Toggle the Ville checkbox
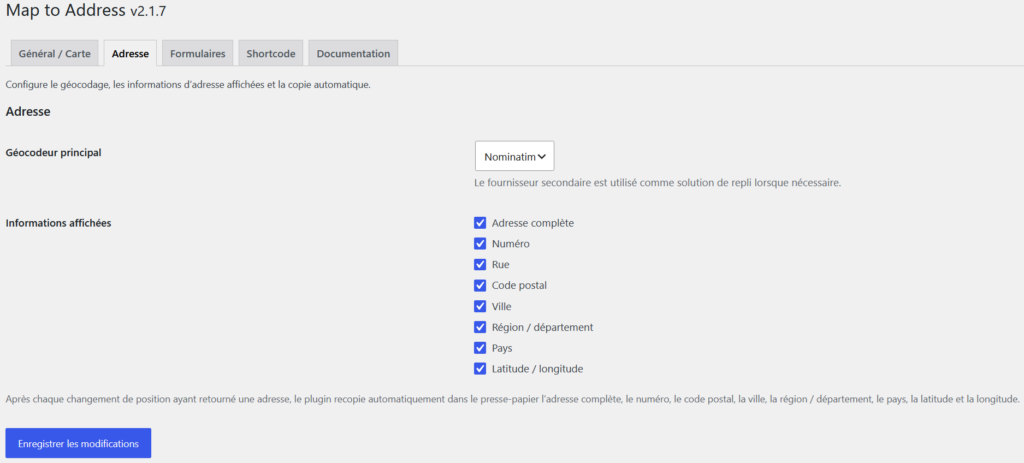This screenshot has height=463, width=1024. [480, 306]
